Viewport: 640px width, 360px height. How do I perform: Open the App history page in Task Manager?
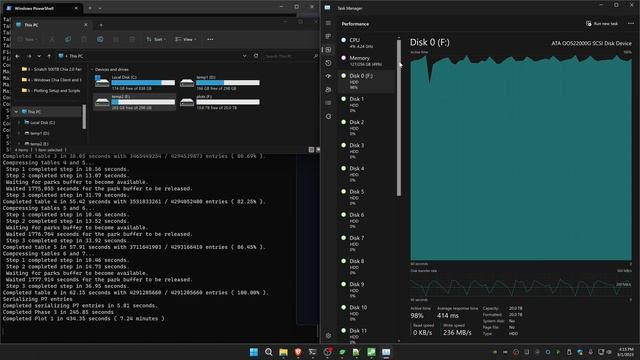coord(328,63)
